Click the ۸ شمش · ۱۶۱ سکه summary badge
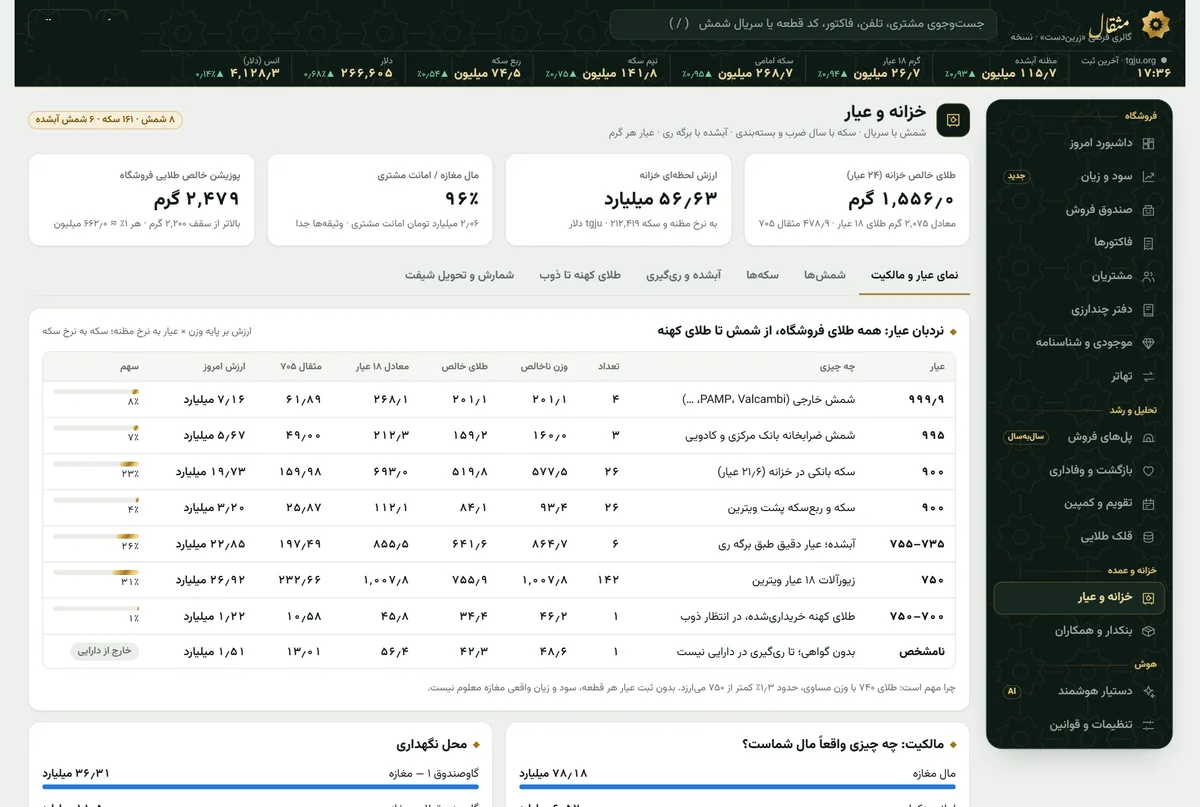1200x807 pixels. tap(105, 120)
